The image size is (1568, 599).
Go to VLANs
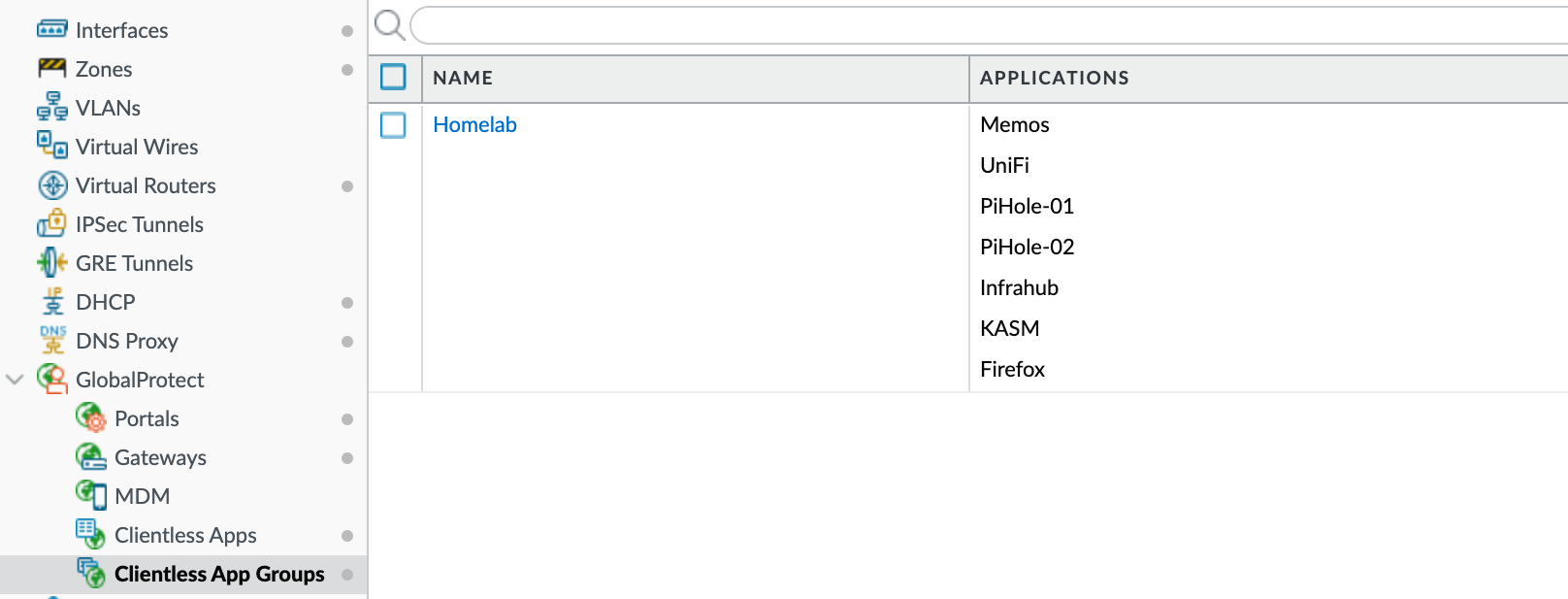click(x=108, y=109)
